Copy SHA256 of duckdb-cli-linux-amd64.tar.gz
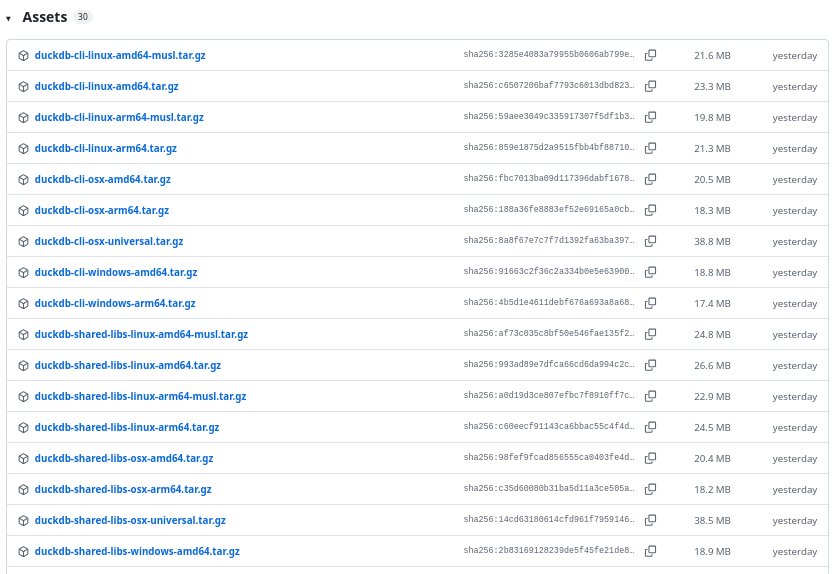Screen dimensions: 837x574 [650, 86]
